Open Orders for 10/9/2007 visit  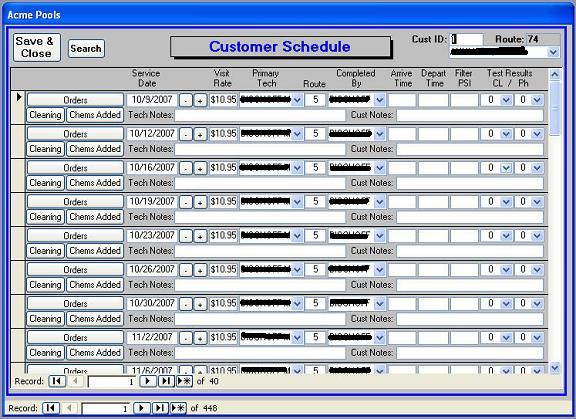pos(75,100)
